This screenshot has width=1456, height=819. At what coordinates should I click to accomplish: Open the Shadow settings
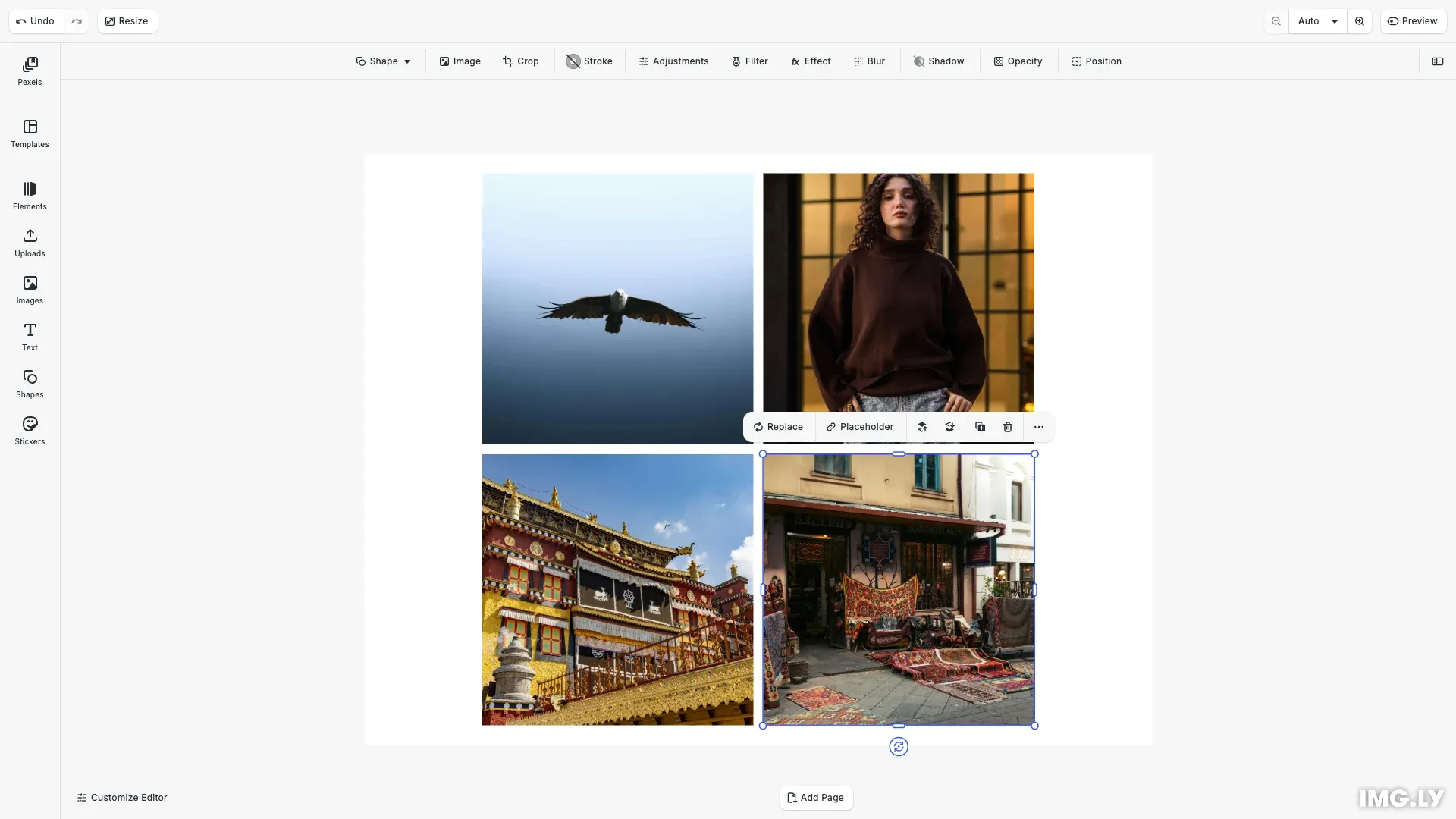click(x=939, y=61)
